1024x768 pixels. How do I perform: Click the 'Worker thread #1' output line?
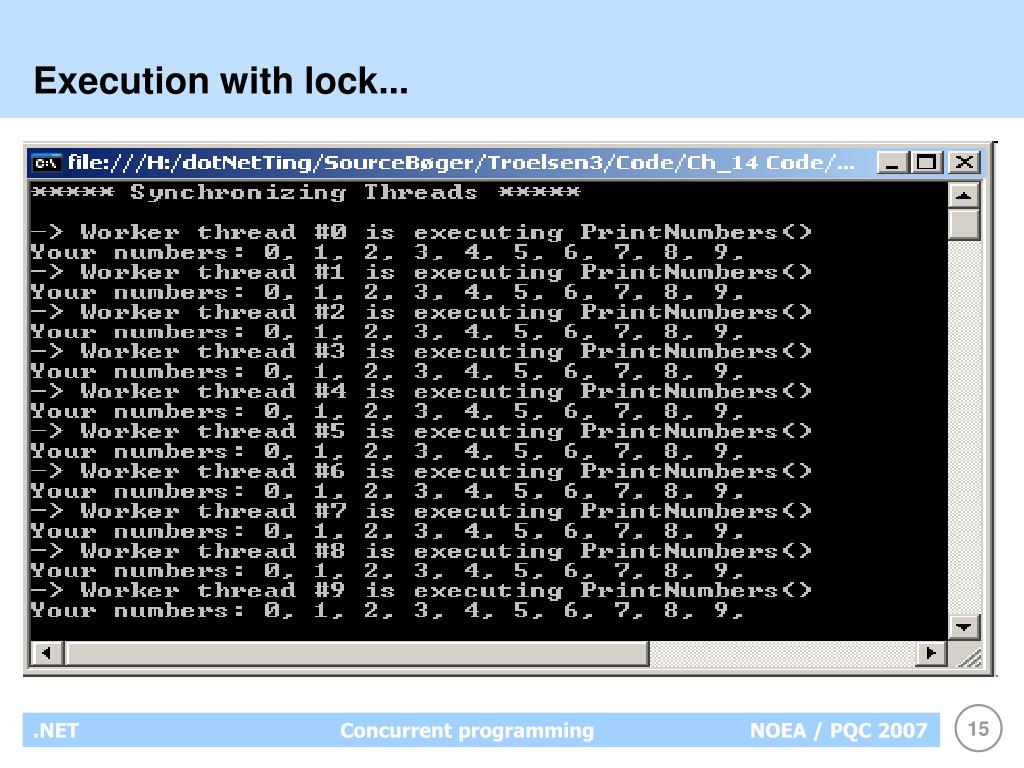[x=421, y=272]
